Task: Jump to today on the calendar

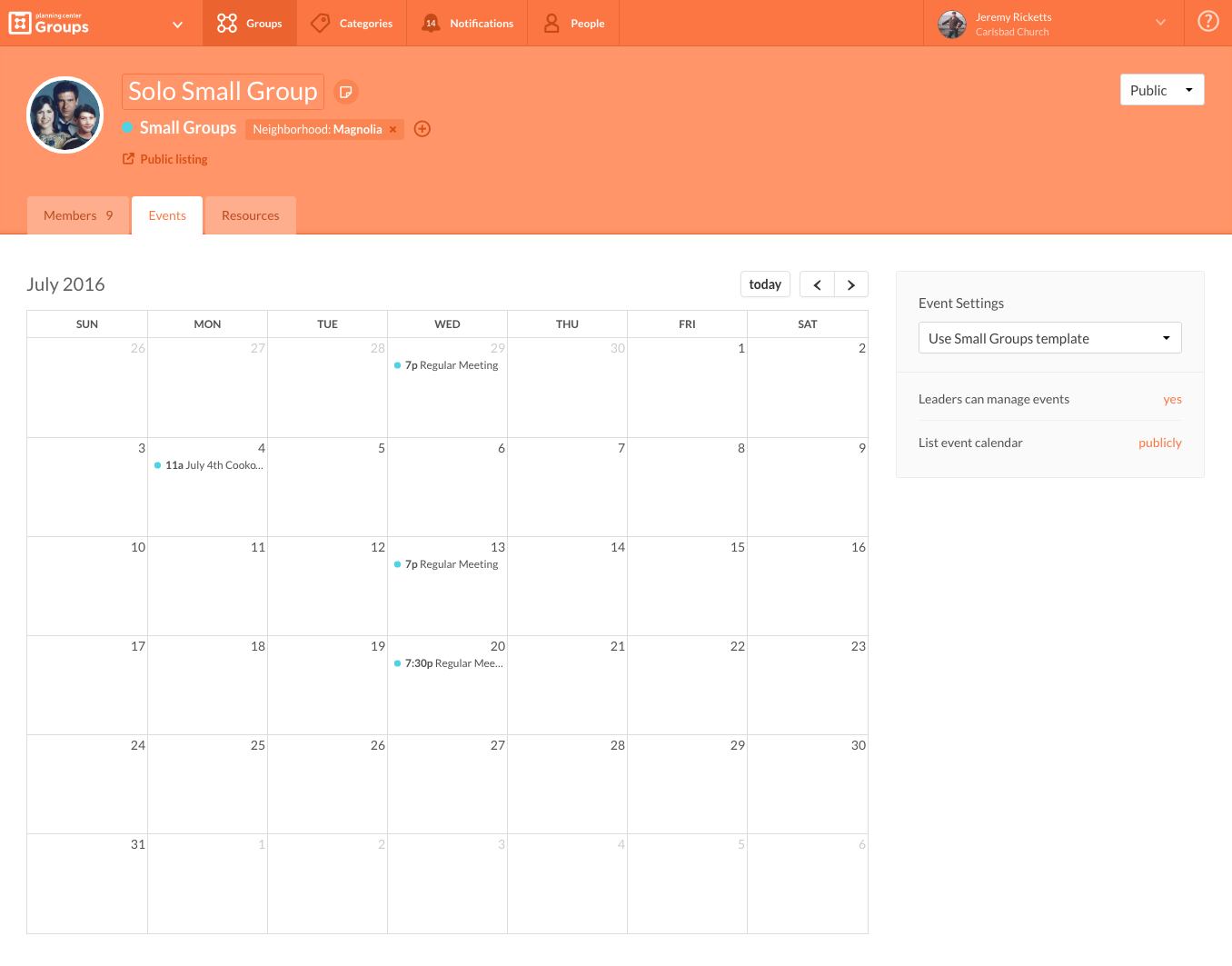Action: (x=765, y=284)
